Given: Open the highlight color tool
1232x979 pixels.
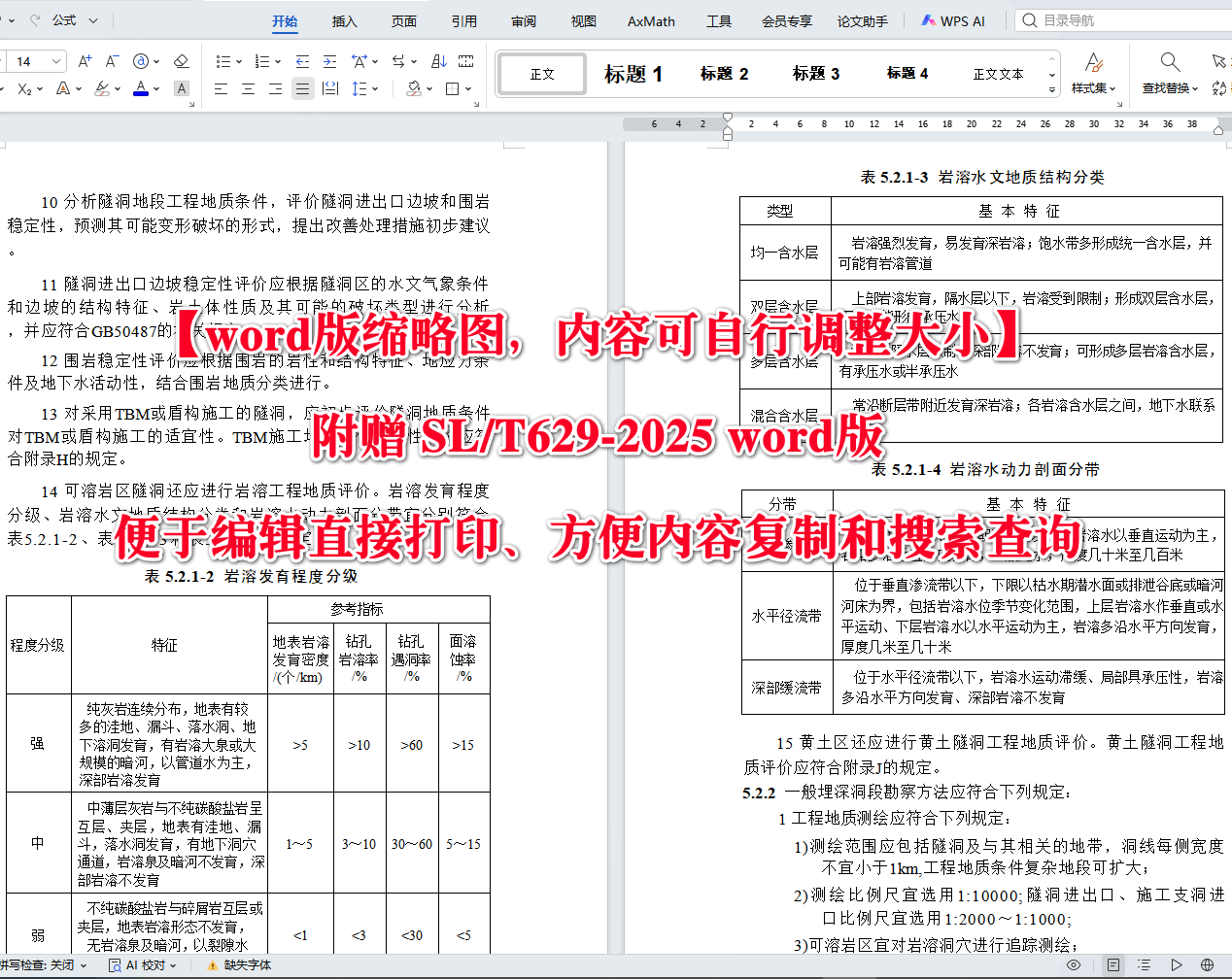Looking at the screenshot, I should click(100, 87).
